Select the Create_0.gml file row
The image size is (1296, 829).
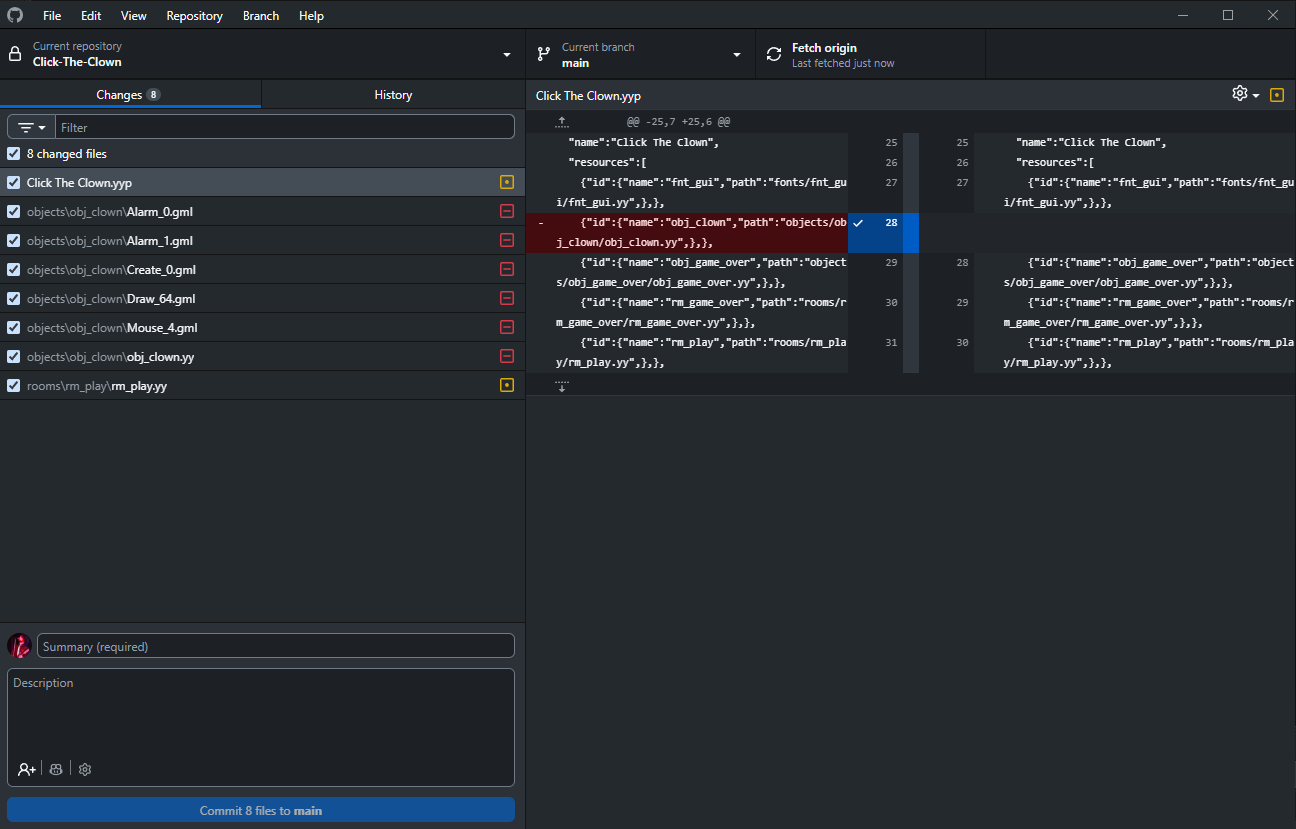click(262, 270)
